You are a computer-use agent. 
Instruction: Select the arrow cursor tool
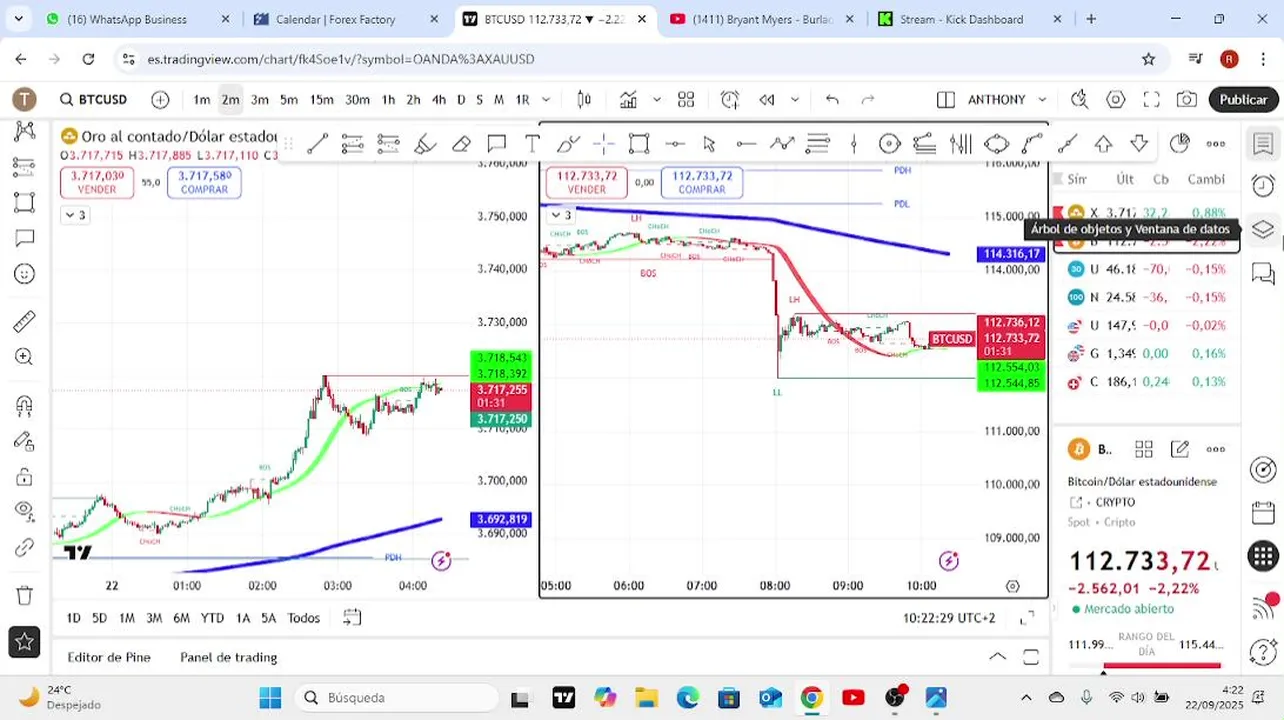[710, 144]
